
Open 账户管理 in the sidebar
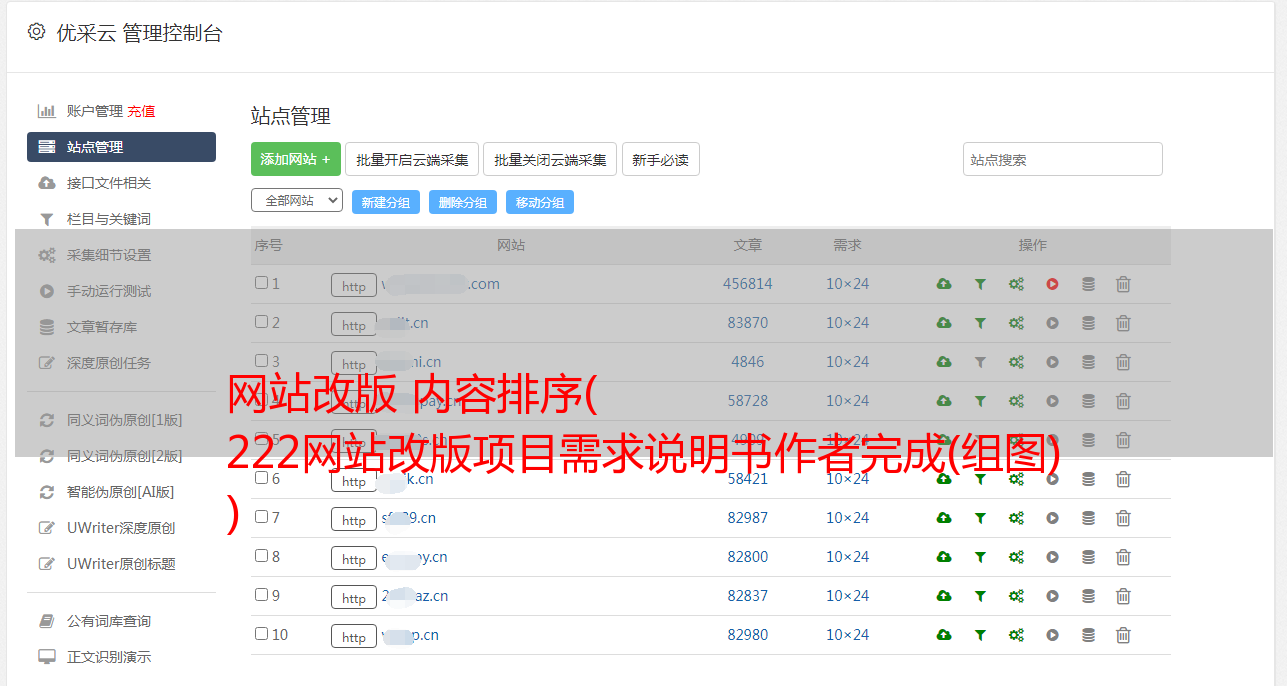(x=95, y=111)
